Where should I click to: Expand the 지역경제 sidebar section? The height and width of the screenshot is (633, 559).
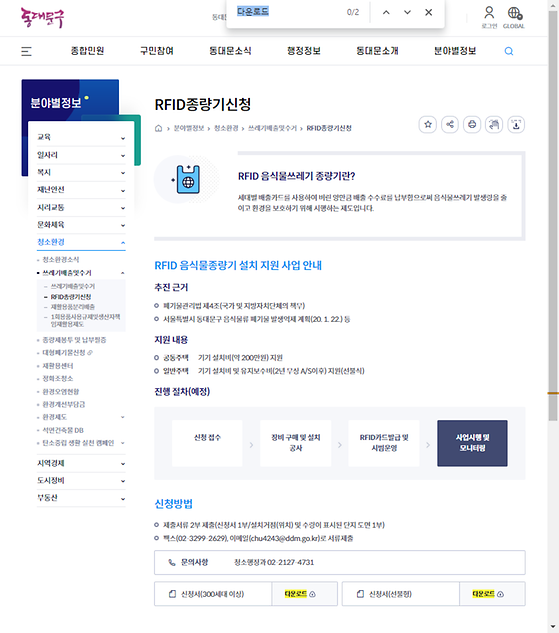(81, 463)
